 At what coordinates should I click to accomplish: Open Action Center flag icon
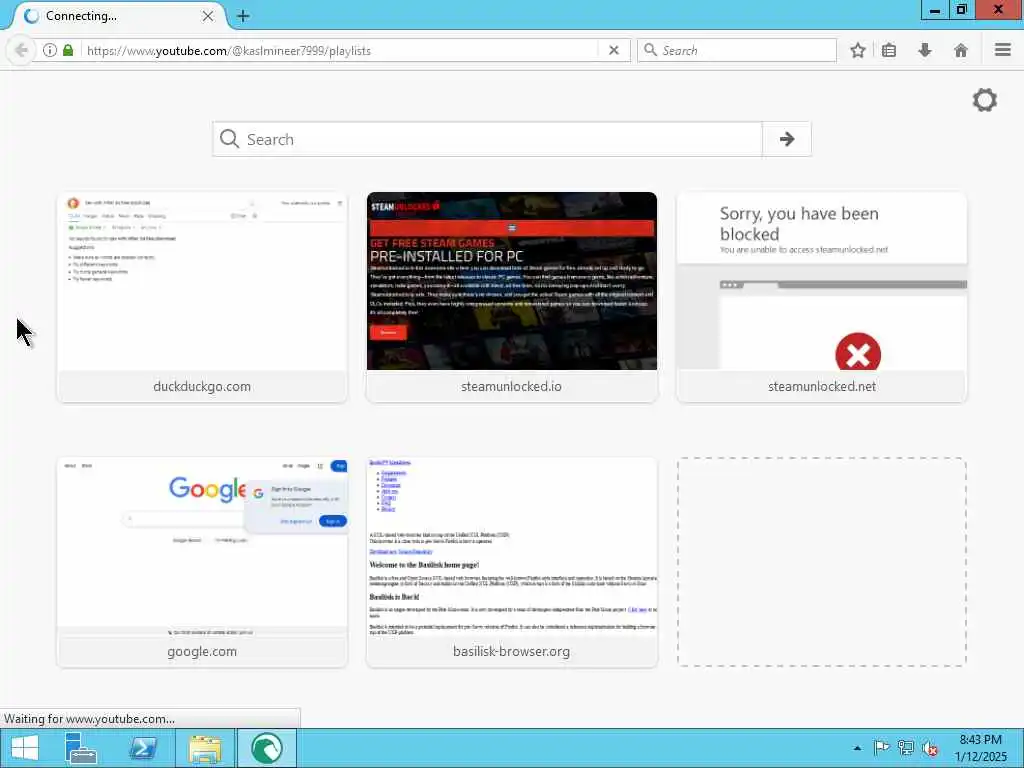click(882, 748)
